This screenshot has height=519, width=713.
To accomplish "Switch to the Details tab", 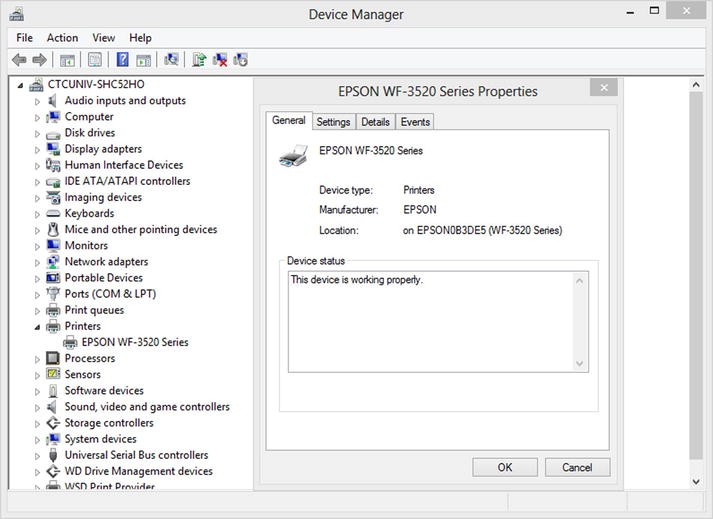I will pyautogui.click(x=375, y=122).
